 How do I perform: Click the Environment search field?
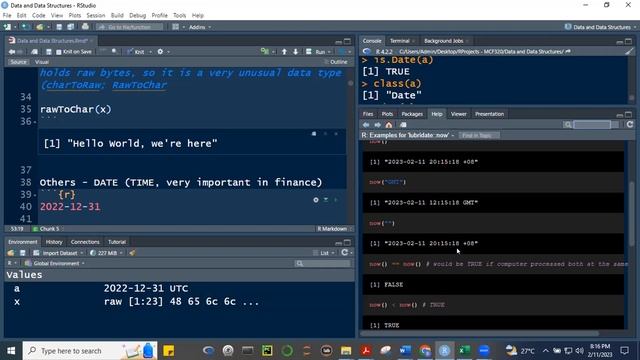(x=323, y=264)
